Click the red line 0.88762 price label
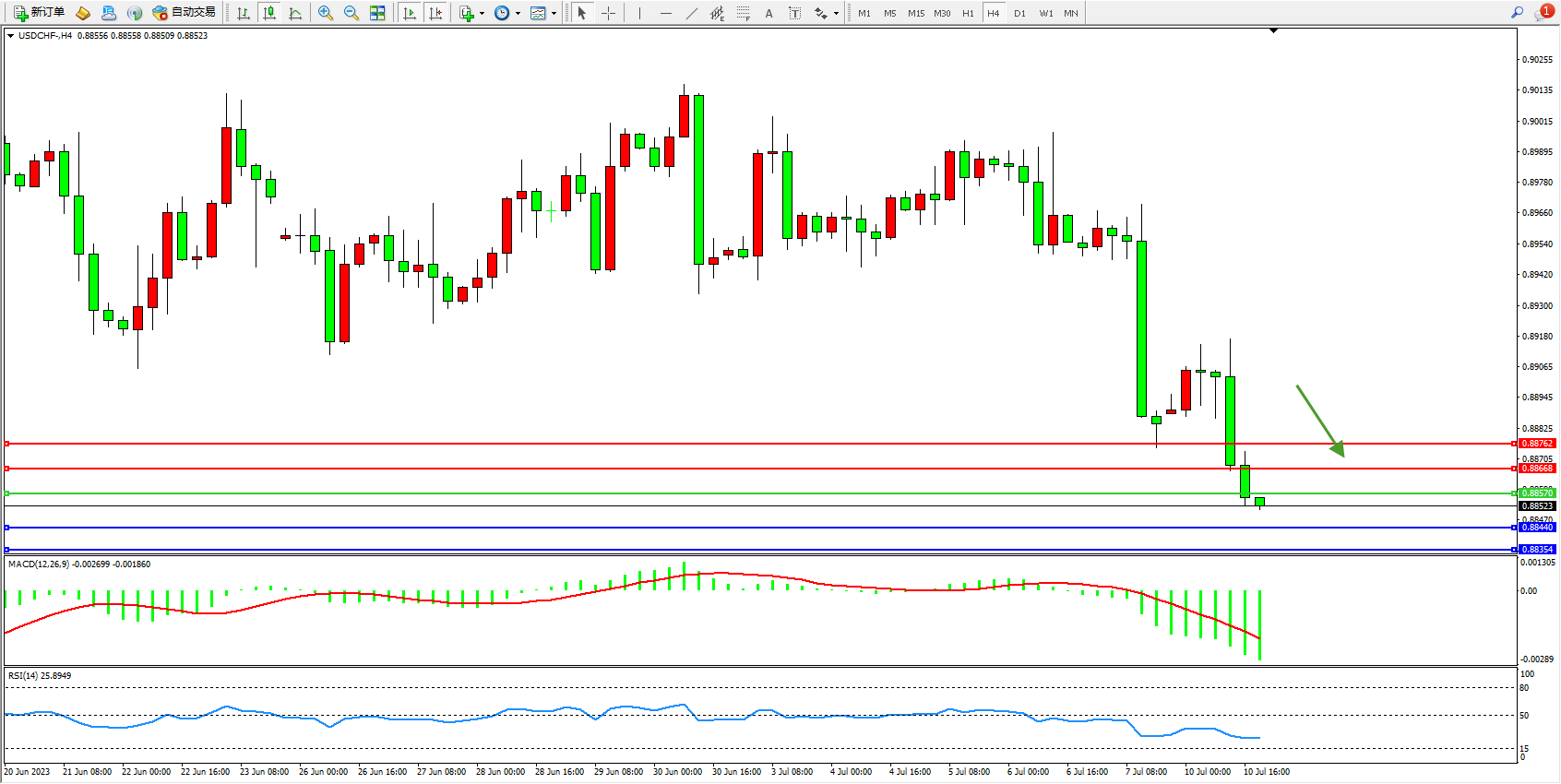This screenshot has height=784, width=1561. pyautogui.click(x=1536, y=444)
